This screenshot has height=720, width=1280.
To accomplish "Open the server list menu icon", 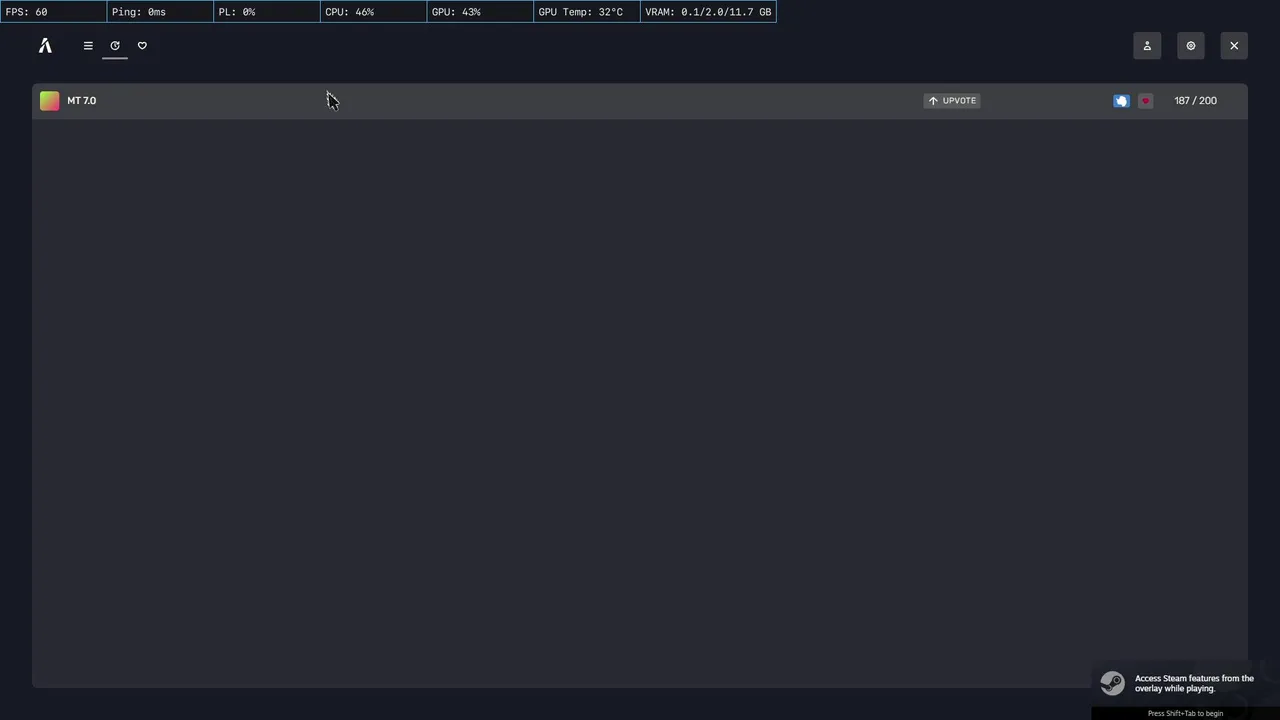I will [x=88, y=46].
